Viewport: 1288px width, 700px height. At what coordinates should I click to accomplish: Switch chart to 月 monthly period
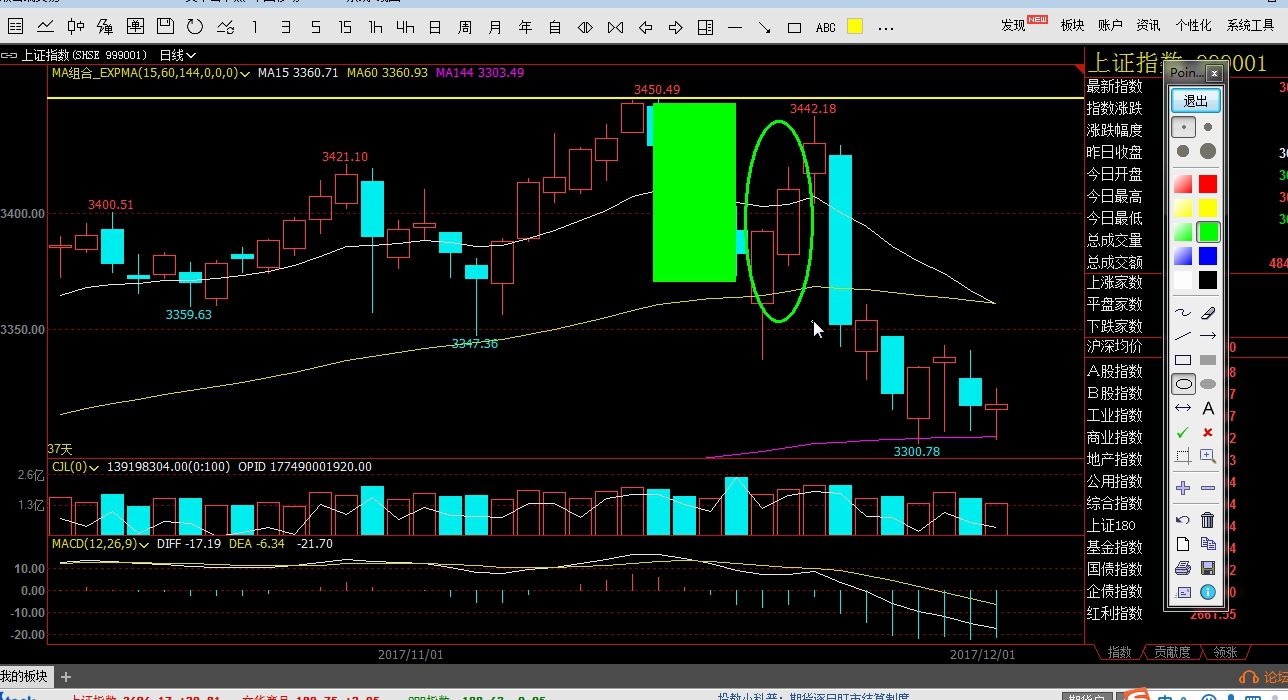click(495, 27)
